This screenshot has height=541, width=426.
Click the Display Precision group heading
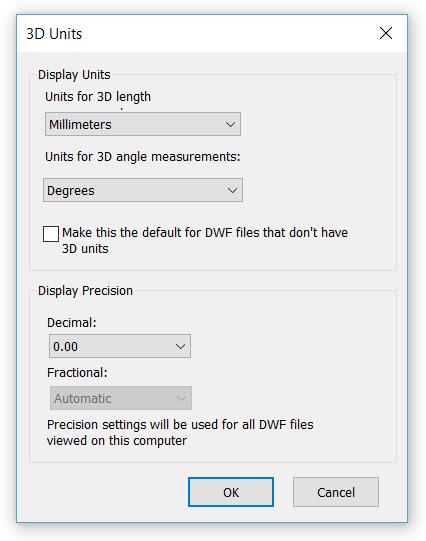pyautogui.click(x=85, y=291)
